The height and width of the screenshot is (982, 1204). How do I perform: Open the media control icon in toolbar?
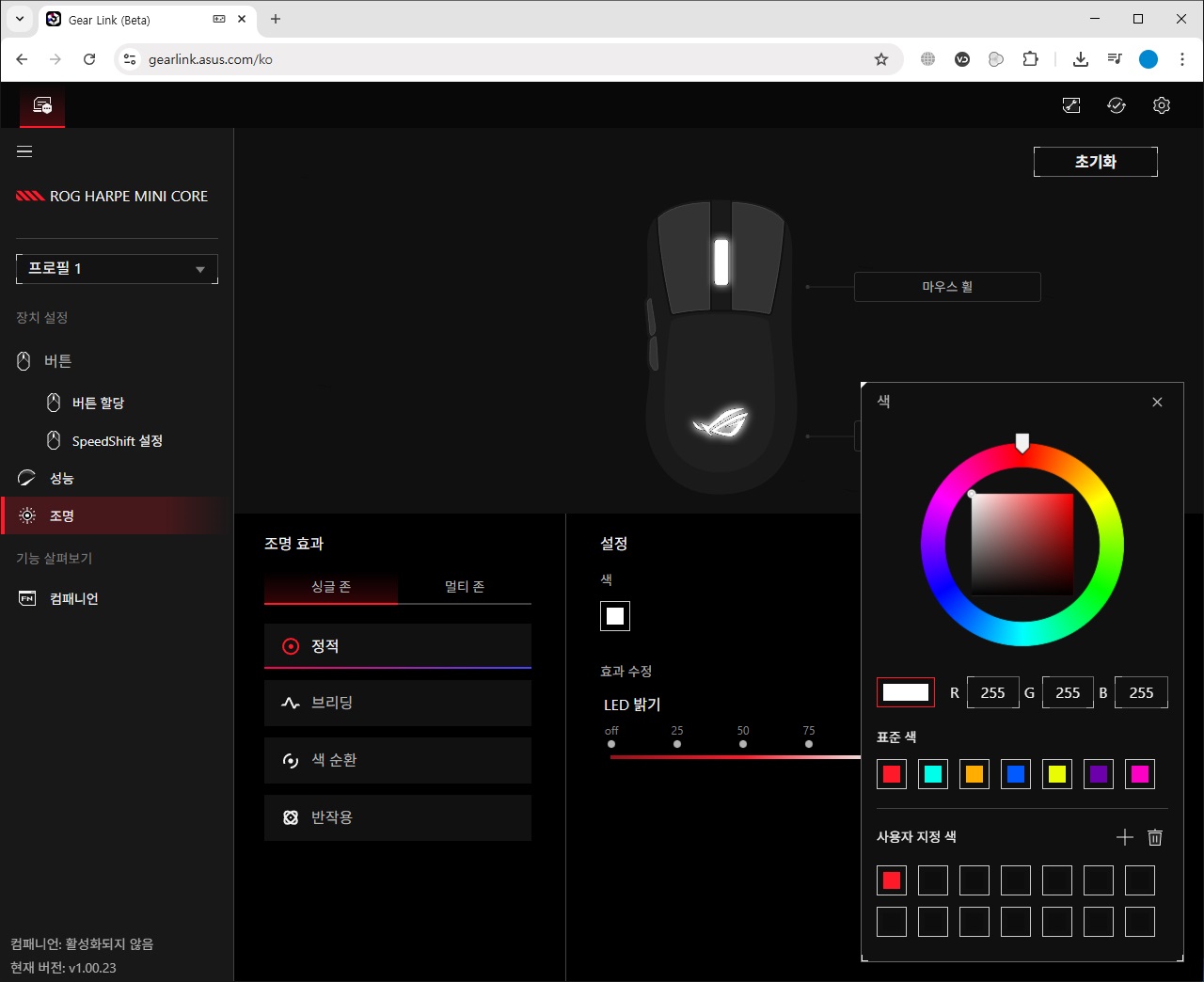pos(1115,59)
